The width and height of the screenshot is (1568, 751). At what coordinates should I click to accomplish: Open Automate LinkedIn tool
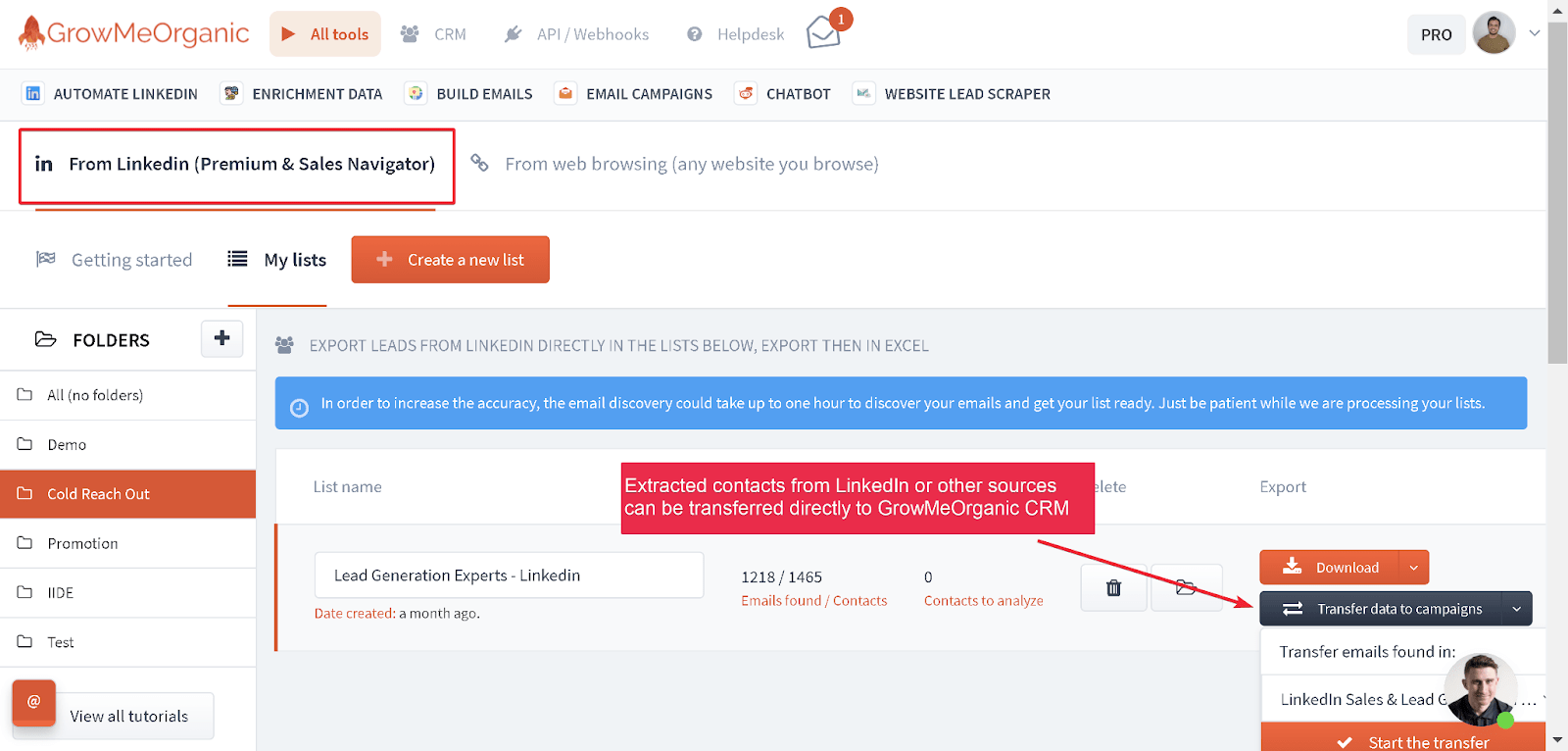tap(111, 94)
